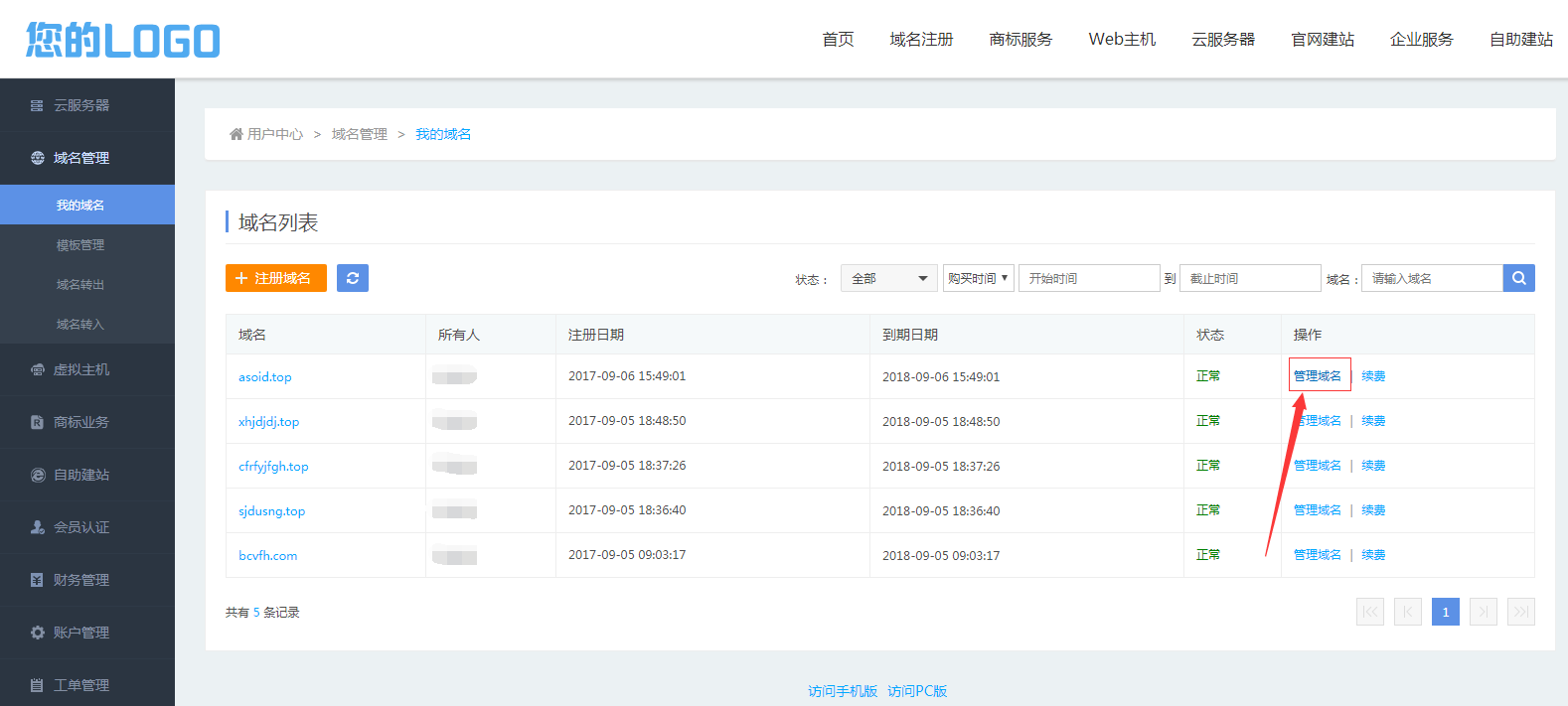This screenshot has height=706, width=1568.
Task: Click 续费 for bcvfh.com
Action: click(1373, 555)
